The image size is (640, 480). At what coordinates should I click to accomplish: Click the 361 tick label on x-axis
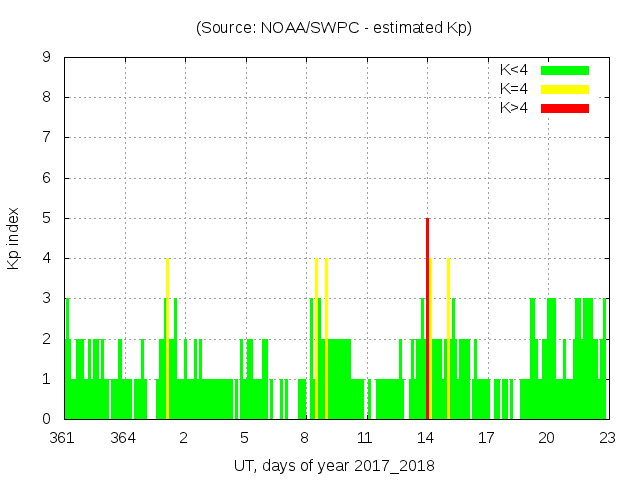tap(64, 437)
